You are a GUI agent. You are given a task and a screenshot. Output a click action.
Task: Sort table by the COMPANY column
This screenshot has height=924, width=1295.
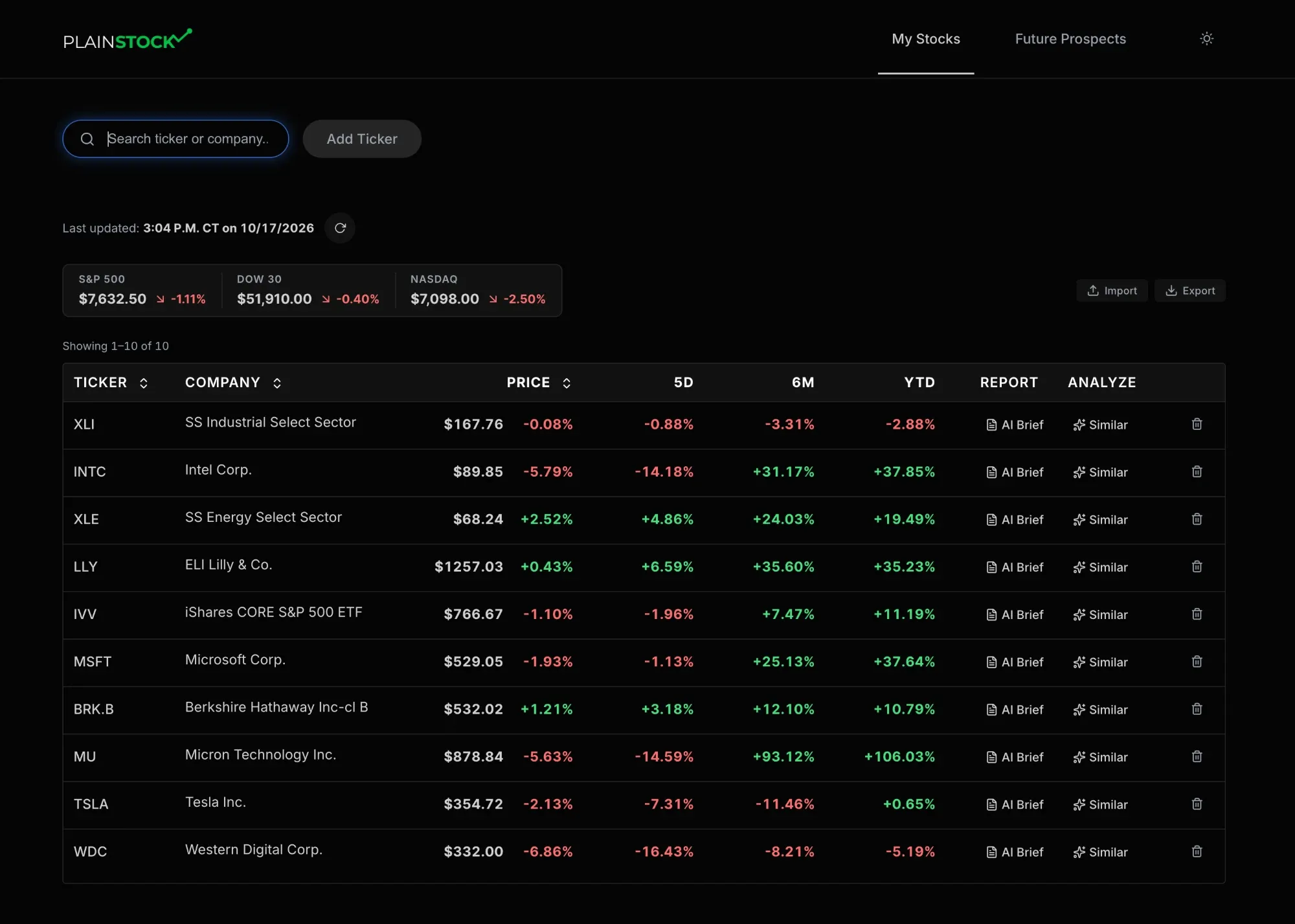233,383
